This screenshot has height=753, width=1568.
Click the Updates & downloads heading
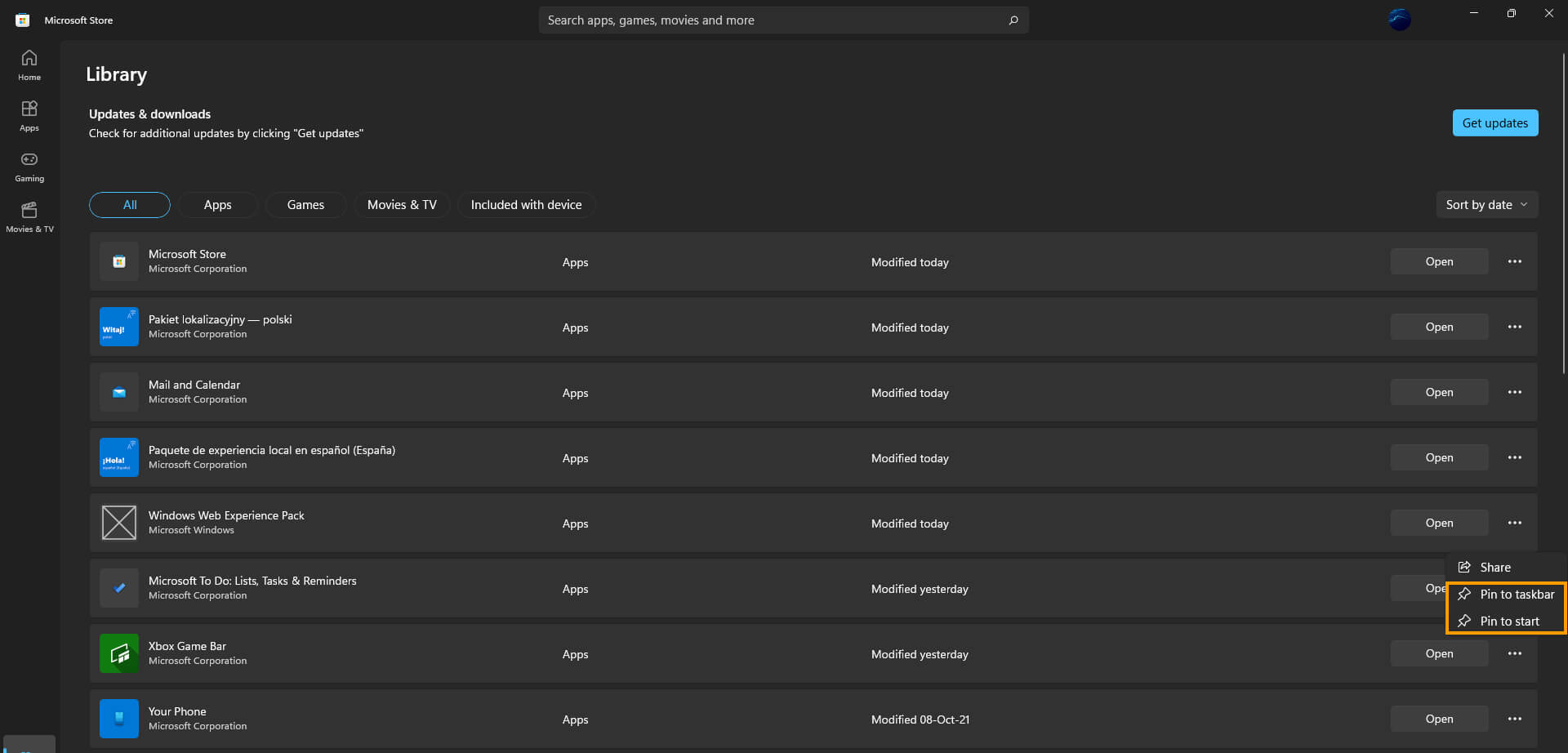coord(149,114)
